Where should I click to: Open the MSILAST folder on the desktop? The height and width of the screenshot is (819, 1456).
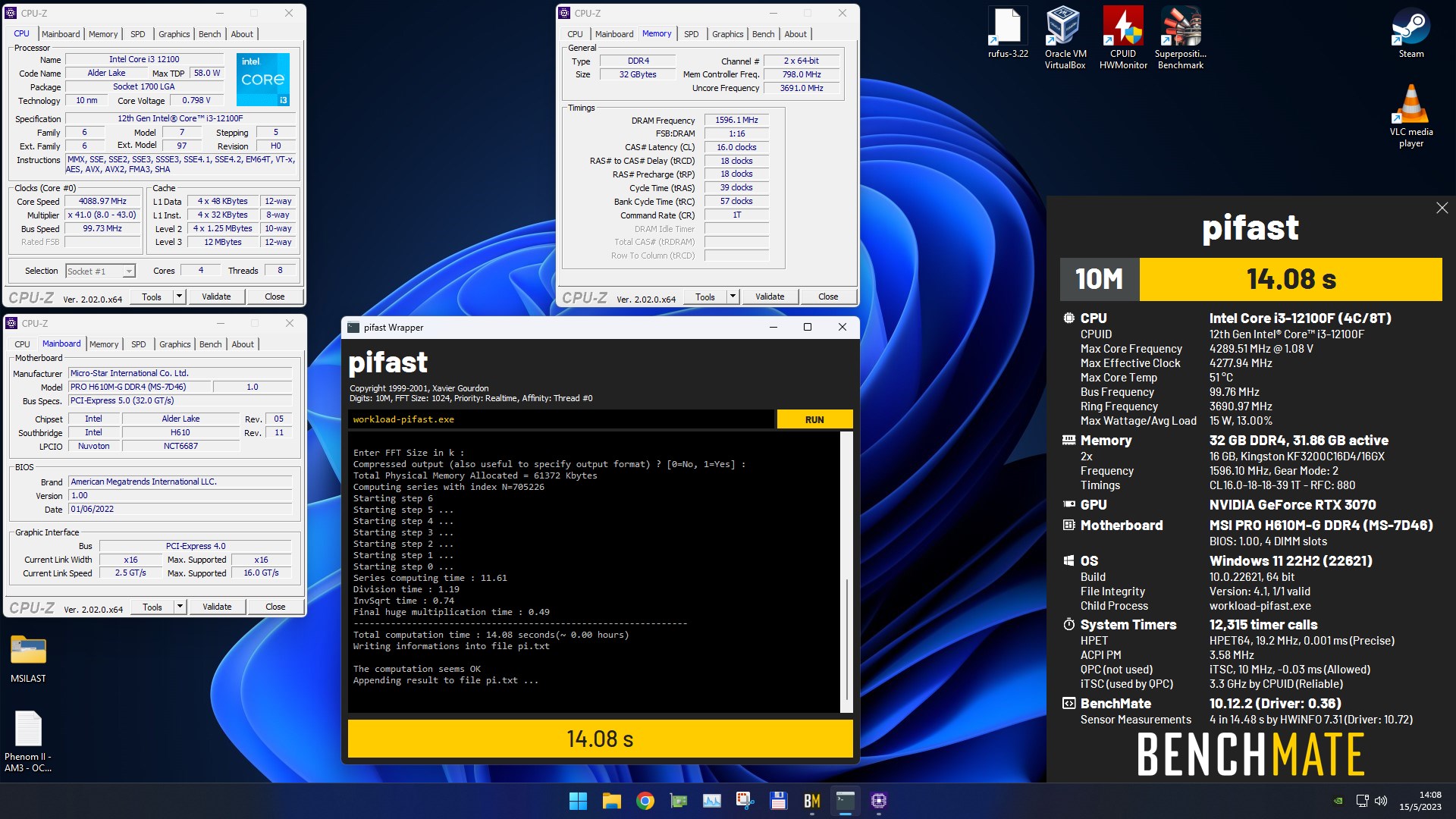pos(28,659)
